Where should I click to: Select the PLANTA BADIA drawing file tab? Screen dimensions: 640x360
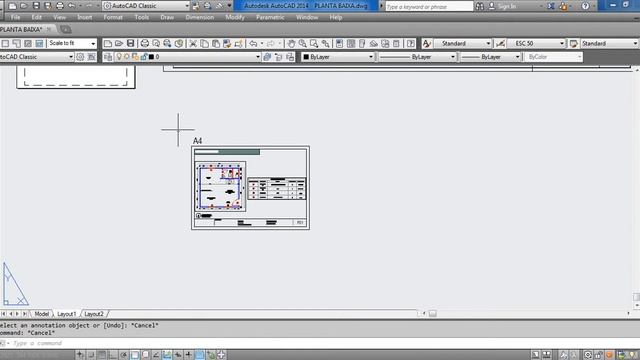pyautogui.click(x=21, y=29)
